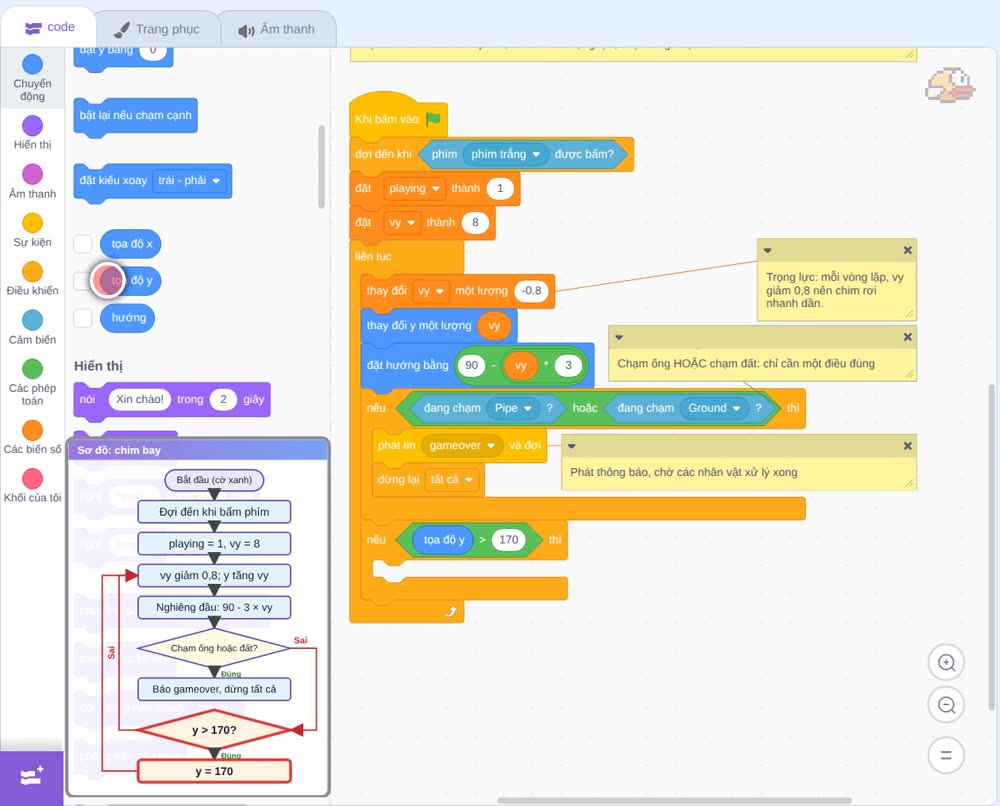
Task: Click the 'hướng' reporter block
Action: (128, 318)
